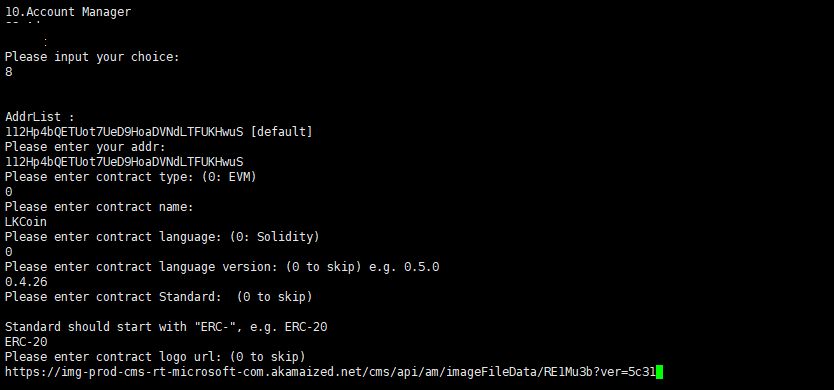
Task: Click the 'contract language: (0: Solidity)' prompt
Action: tap(162, 237)
